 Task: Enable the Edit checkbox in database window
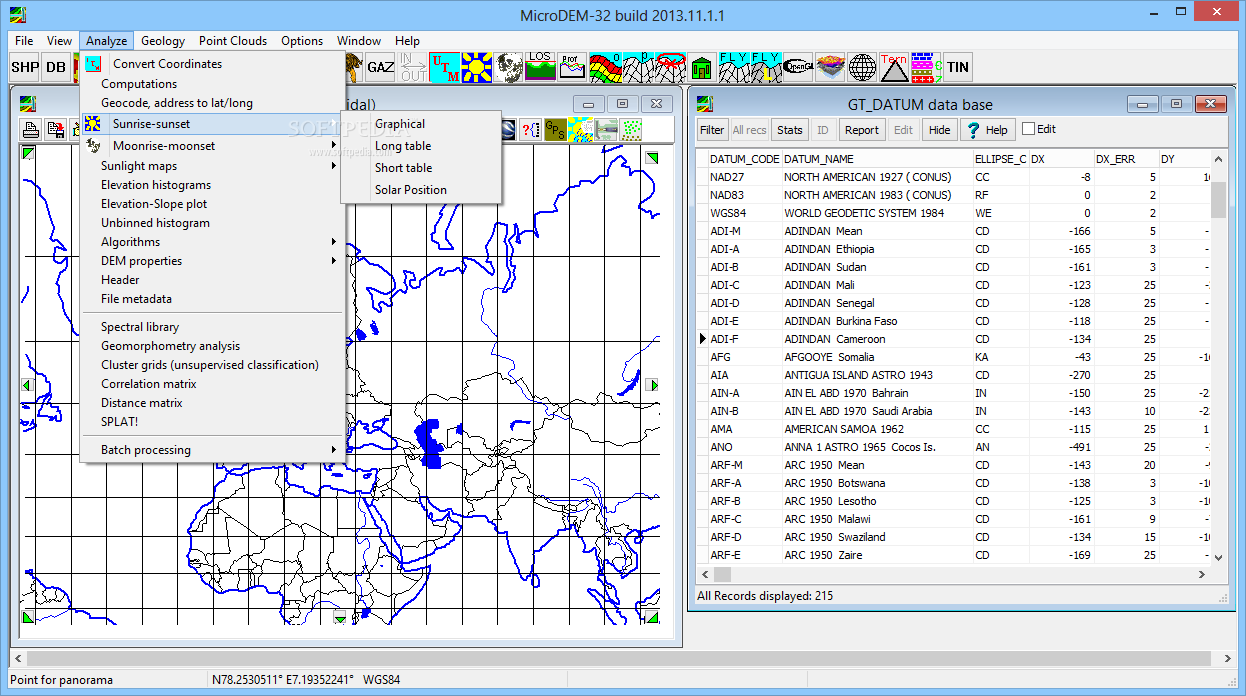[1029, 129]
